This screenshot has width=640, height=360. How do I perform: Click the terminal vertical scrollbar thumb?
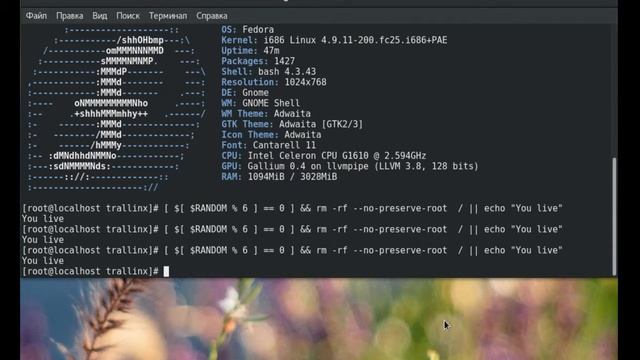point(614,216)
